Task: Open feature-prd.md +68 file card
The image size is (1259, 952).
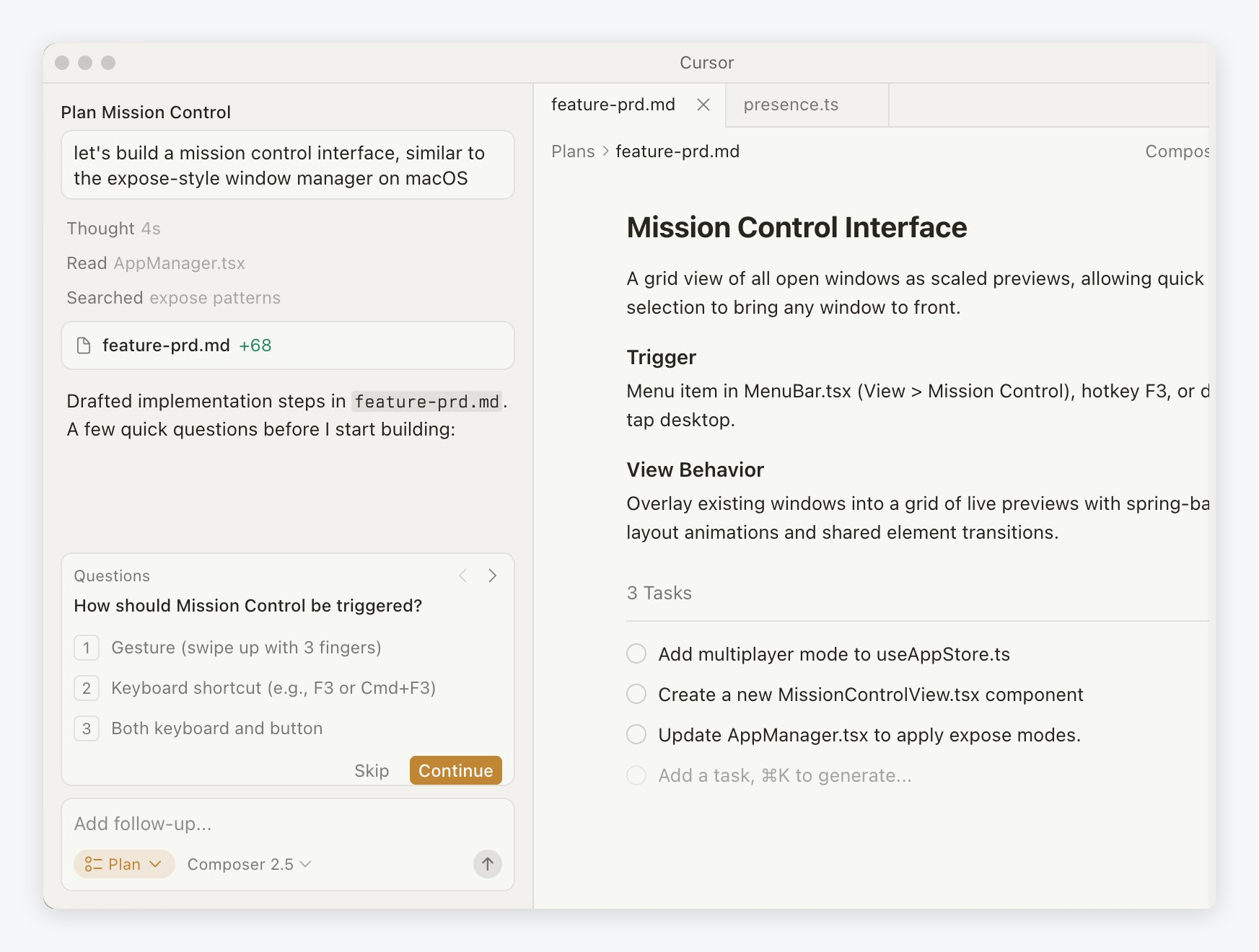Action: point(287,345)
